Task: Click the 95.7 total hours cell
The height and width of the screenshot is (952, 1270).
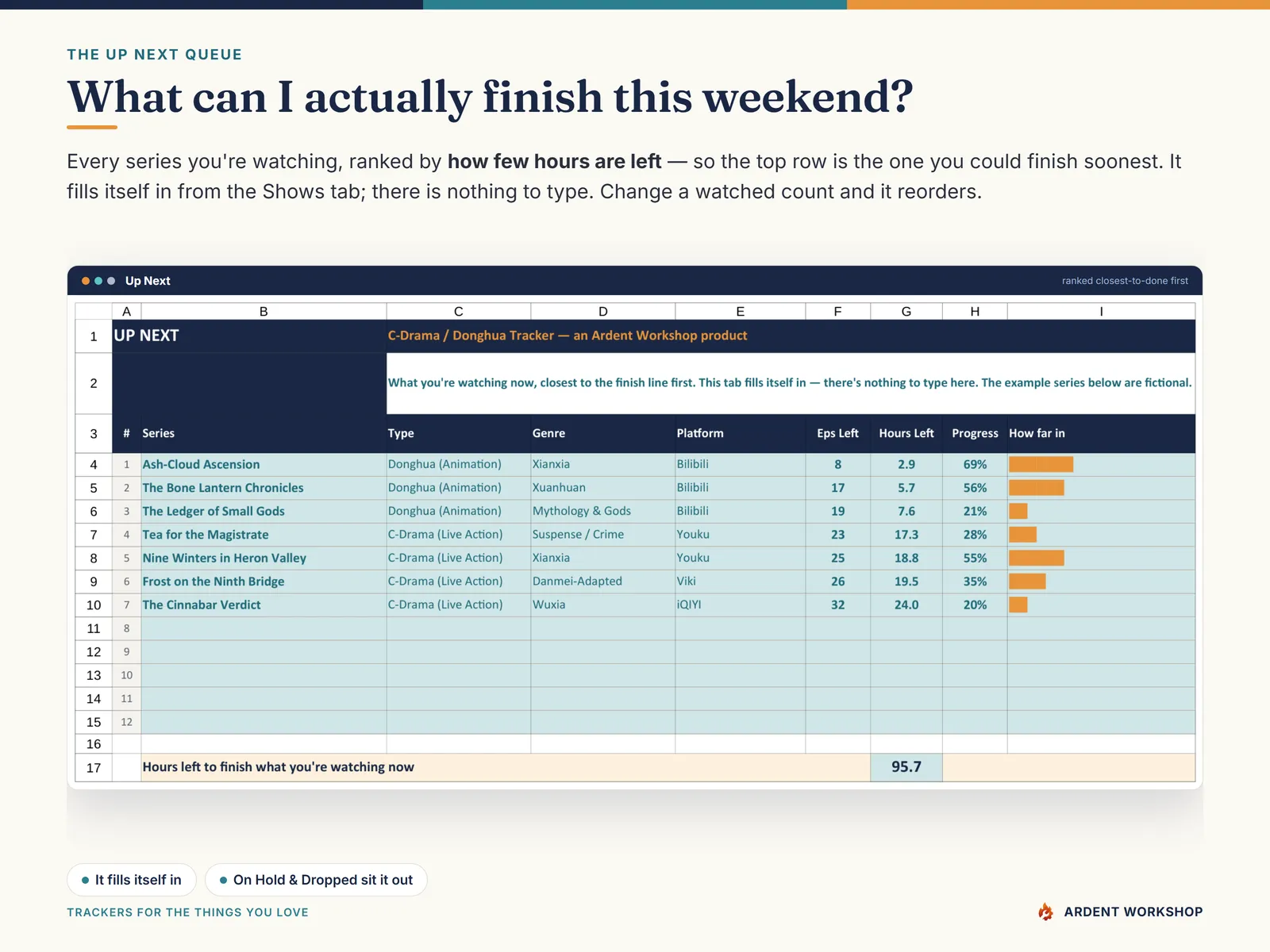Action: (x=906, y=767)
